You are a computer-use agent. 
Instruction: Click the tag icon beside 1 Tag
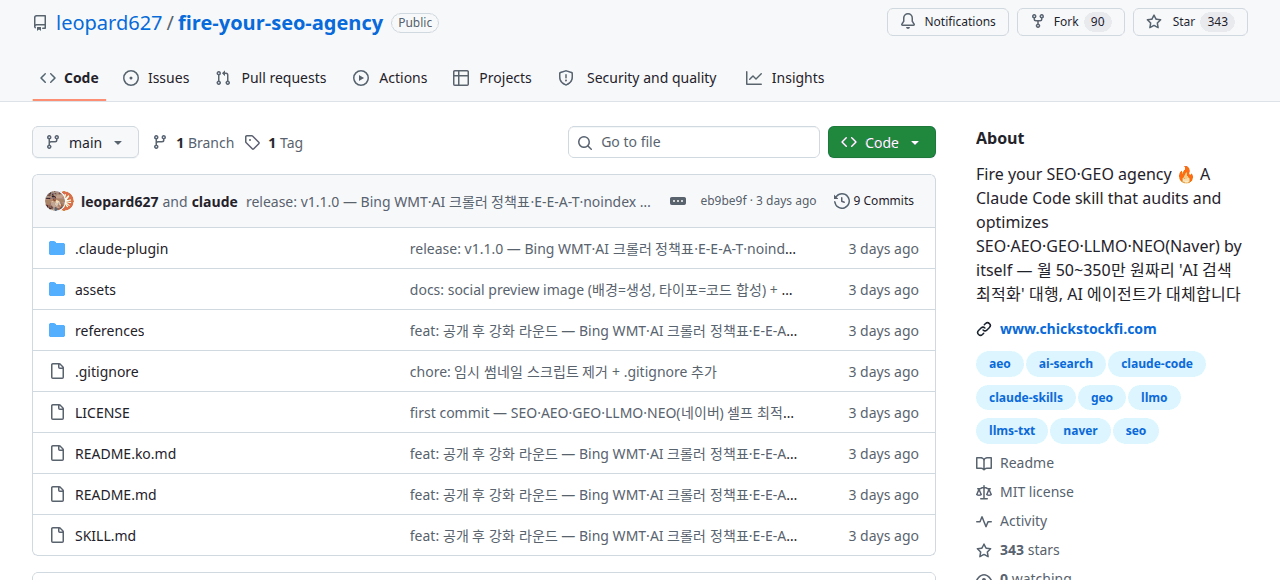click(252, 143)
